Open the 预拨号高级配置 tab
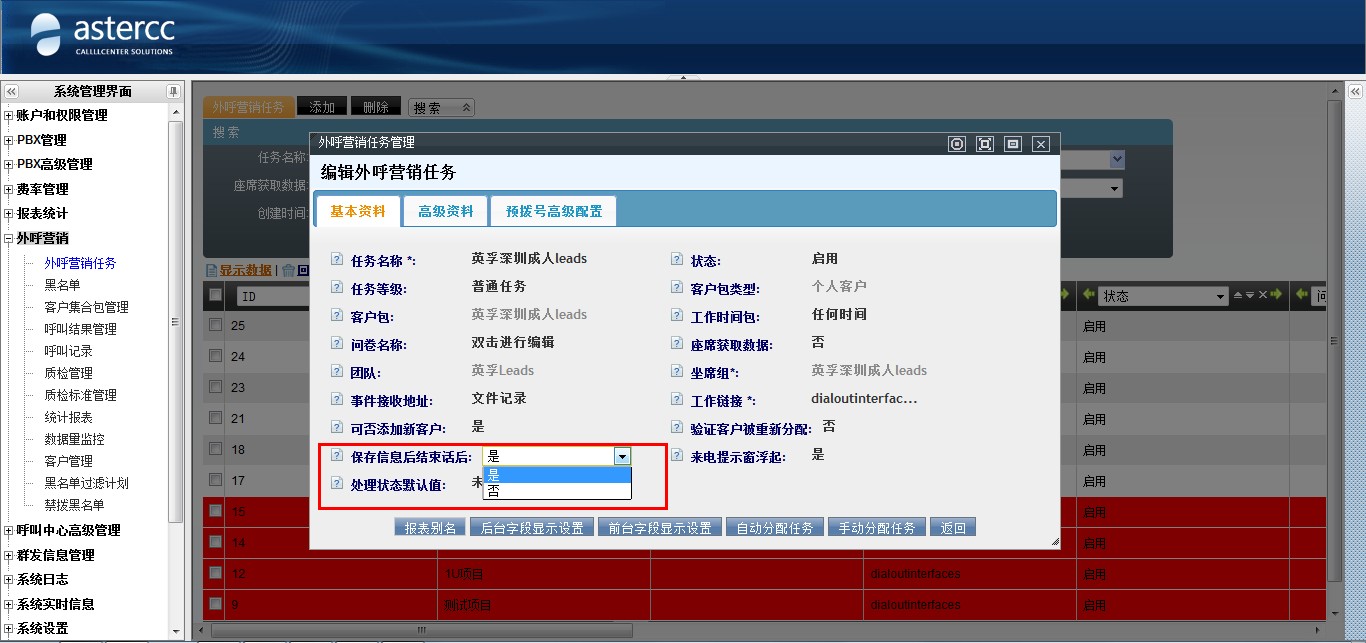This screenshot has height=643, width=1366. pyautogui.click(x=554, y=212)
